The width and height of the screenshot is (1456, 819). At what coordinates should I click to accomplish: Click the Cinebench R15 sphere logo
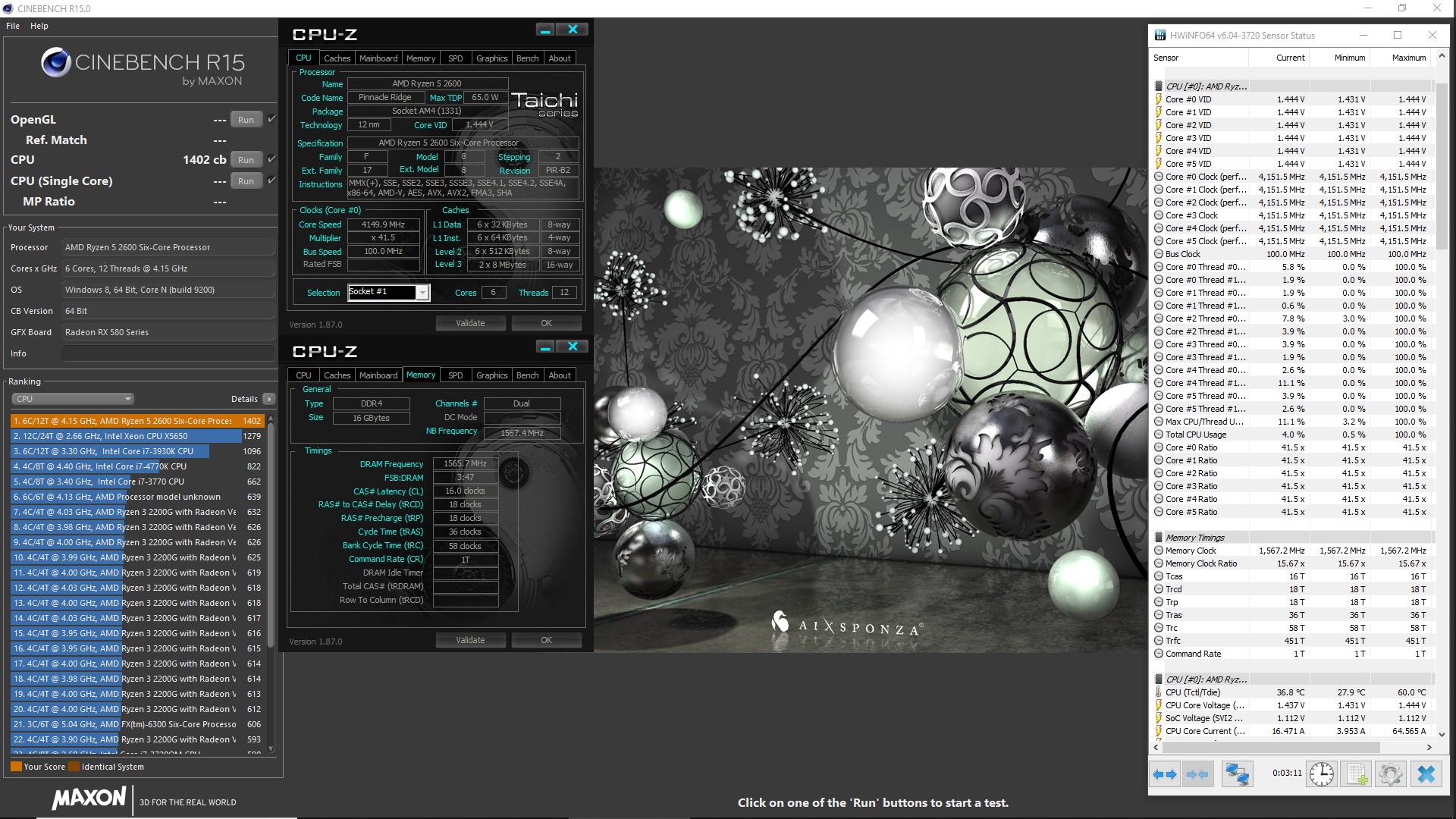tap(56, 62)
